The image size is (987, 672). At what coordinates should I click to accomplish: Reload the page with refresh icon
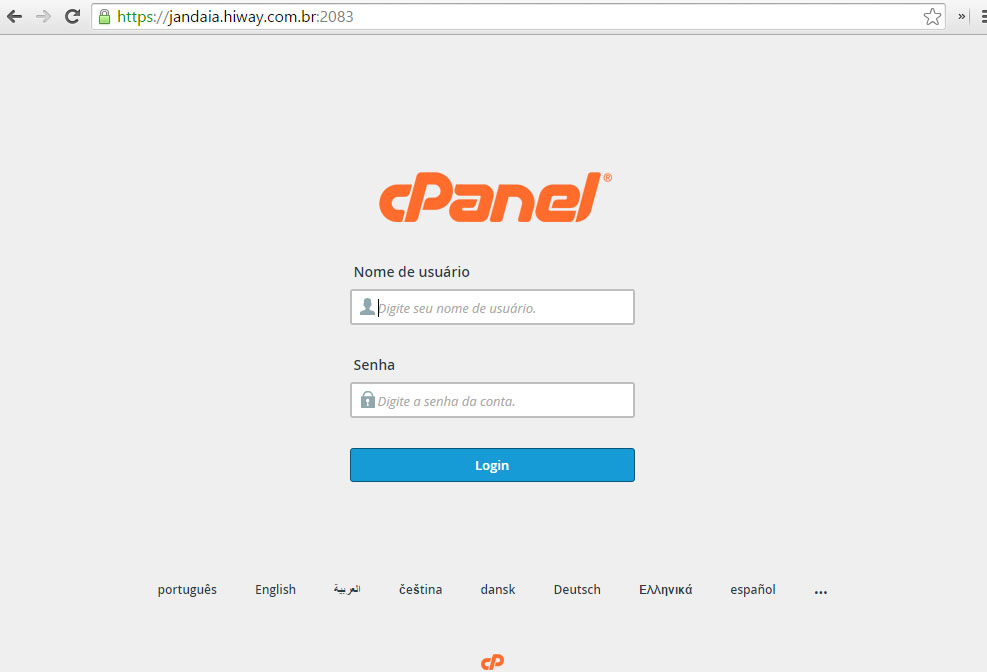click(x=72, y=16)
